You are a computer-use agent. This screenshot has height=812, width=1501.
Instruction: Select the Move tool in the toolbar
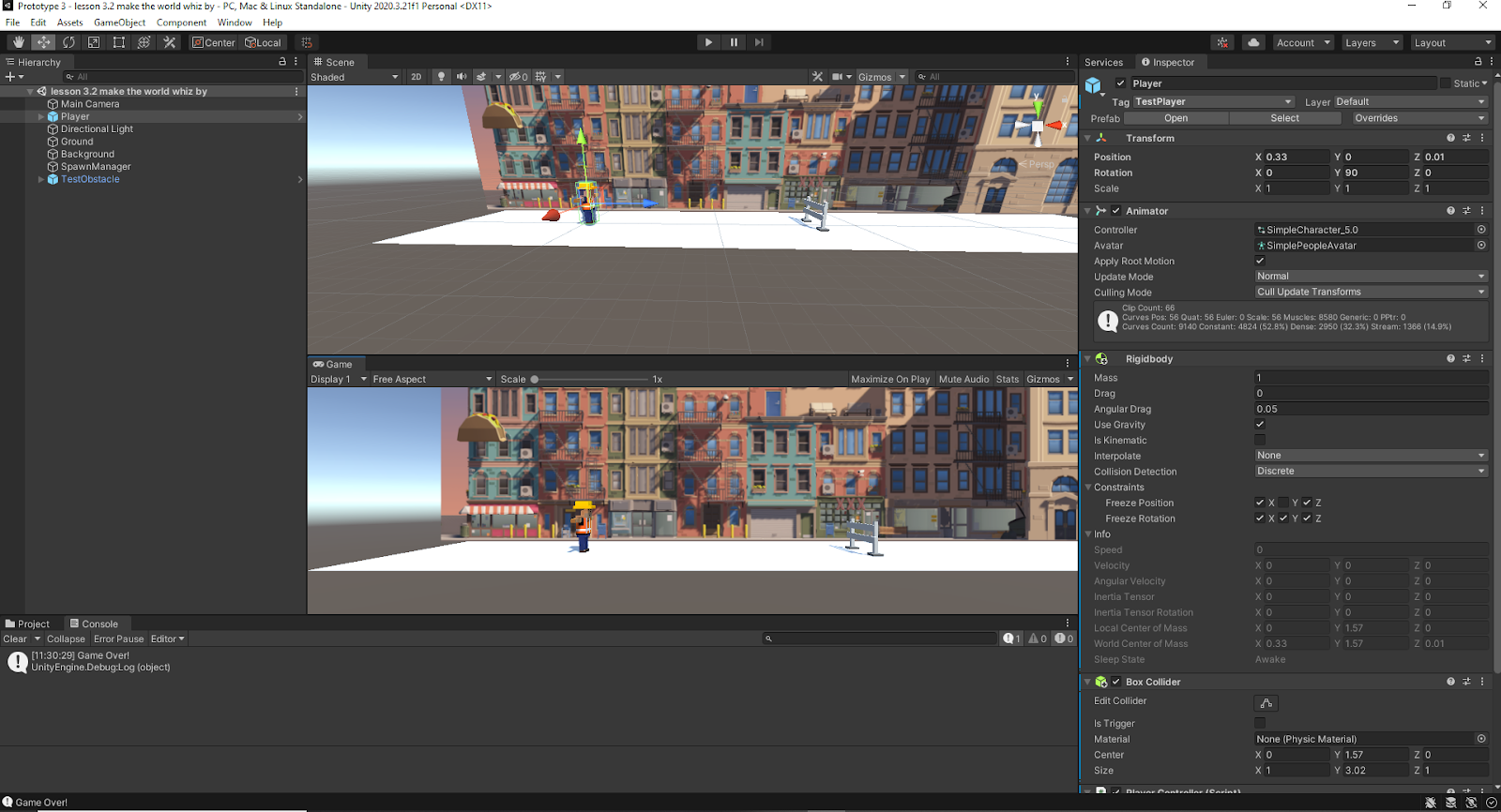click(44, 42)
